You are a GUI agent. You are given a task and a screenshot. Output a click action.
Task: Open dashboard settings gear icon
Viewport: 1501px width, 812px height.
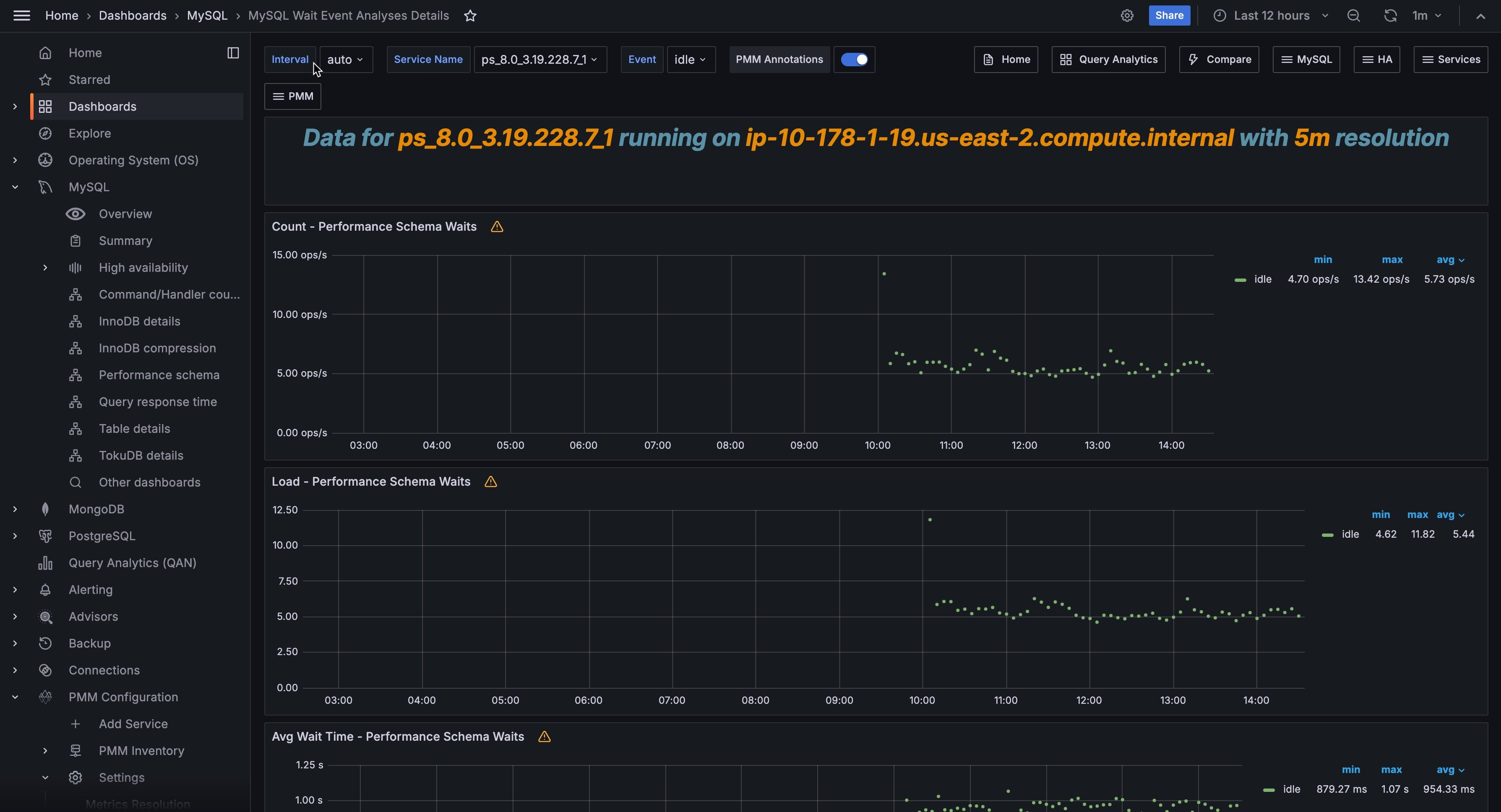pyautogui.click(x=1127, y=16)
